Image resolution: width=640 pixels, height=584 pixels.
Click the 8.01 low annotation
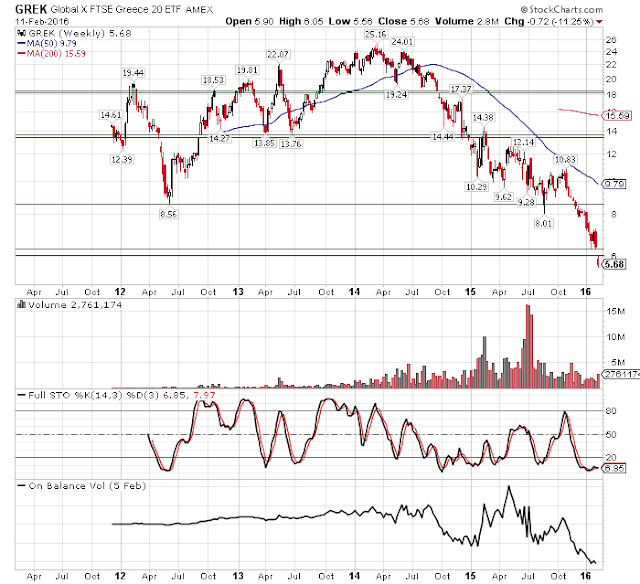pyautogui.click(x=544, y=223)
